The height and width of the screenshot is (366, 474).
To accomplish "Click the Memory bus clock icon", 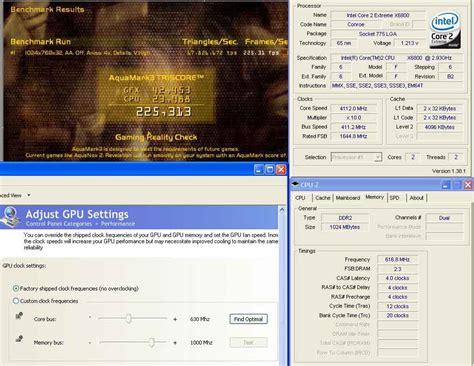I will point(19,339).
